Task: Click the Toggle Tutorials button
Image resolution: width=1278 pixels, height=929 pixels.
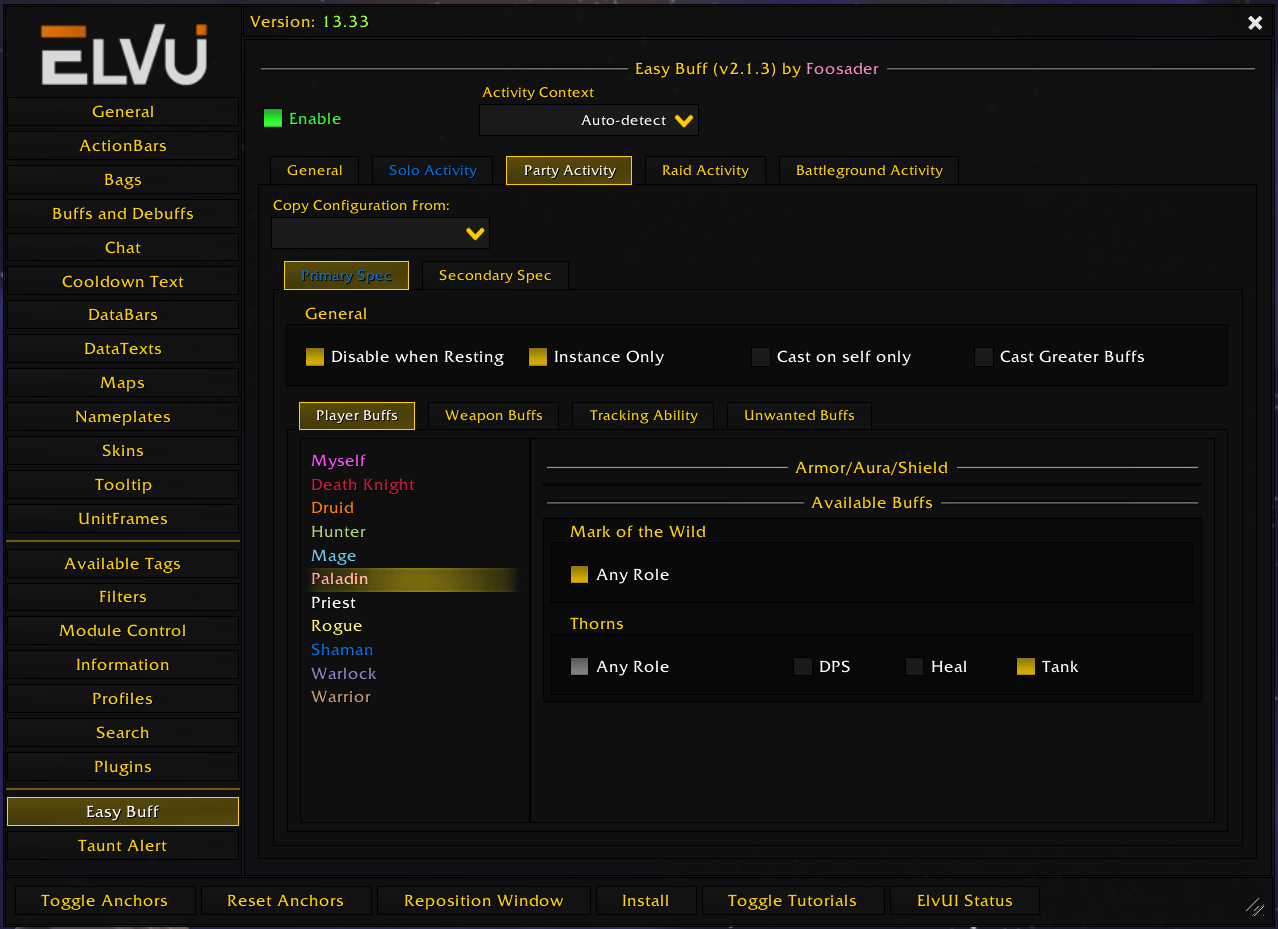Action: [x=792, y=901]
